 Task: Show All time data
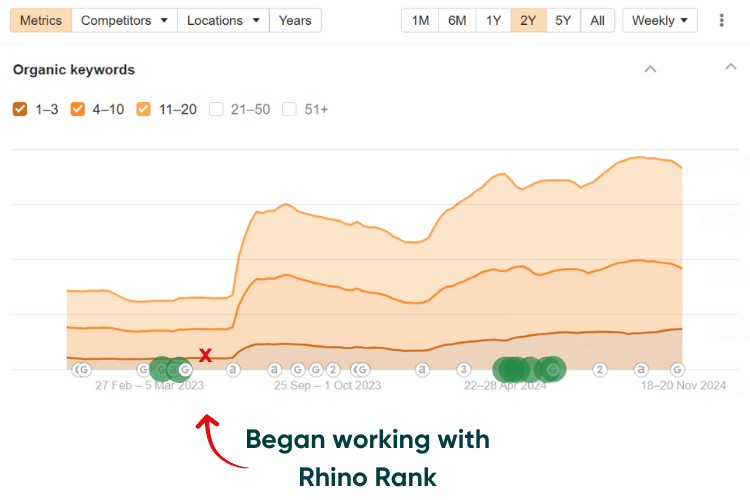[597, 21]
